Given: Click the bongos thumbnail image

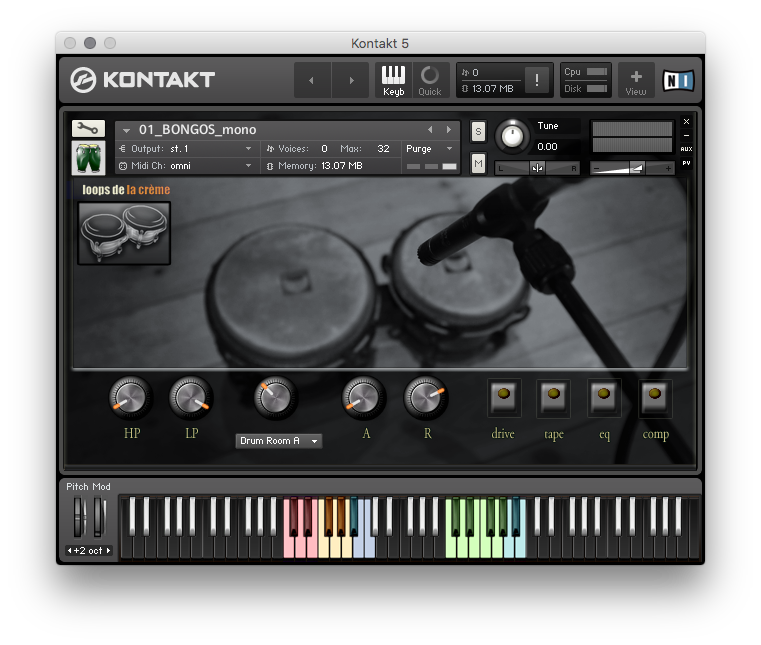Looking at the screenshot, I should (124, 233).
